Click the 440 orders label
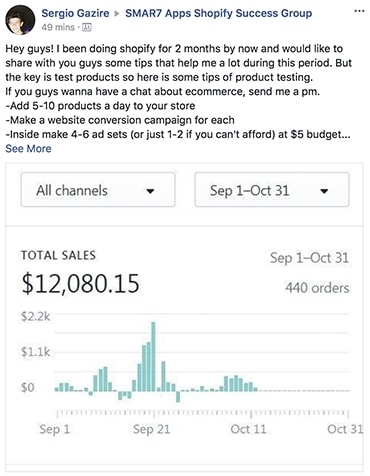The height and width of the screenshot is (476, 370). point(317,288)
